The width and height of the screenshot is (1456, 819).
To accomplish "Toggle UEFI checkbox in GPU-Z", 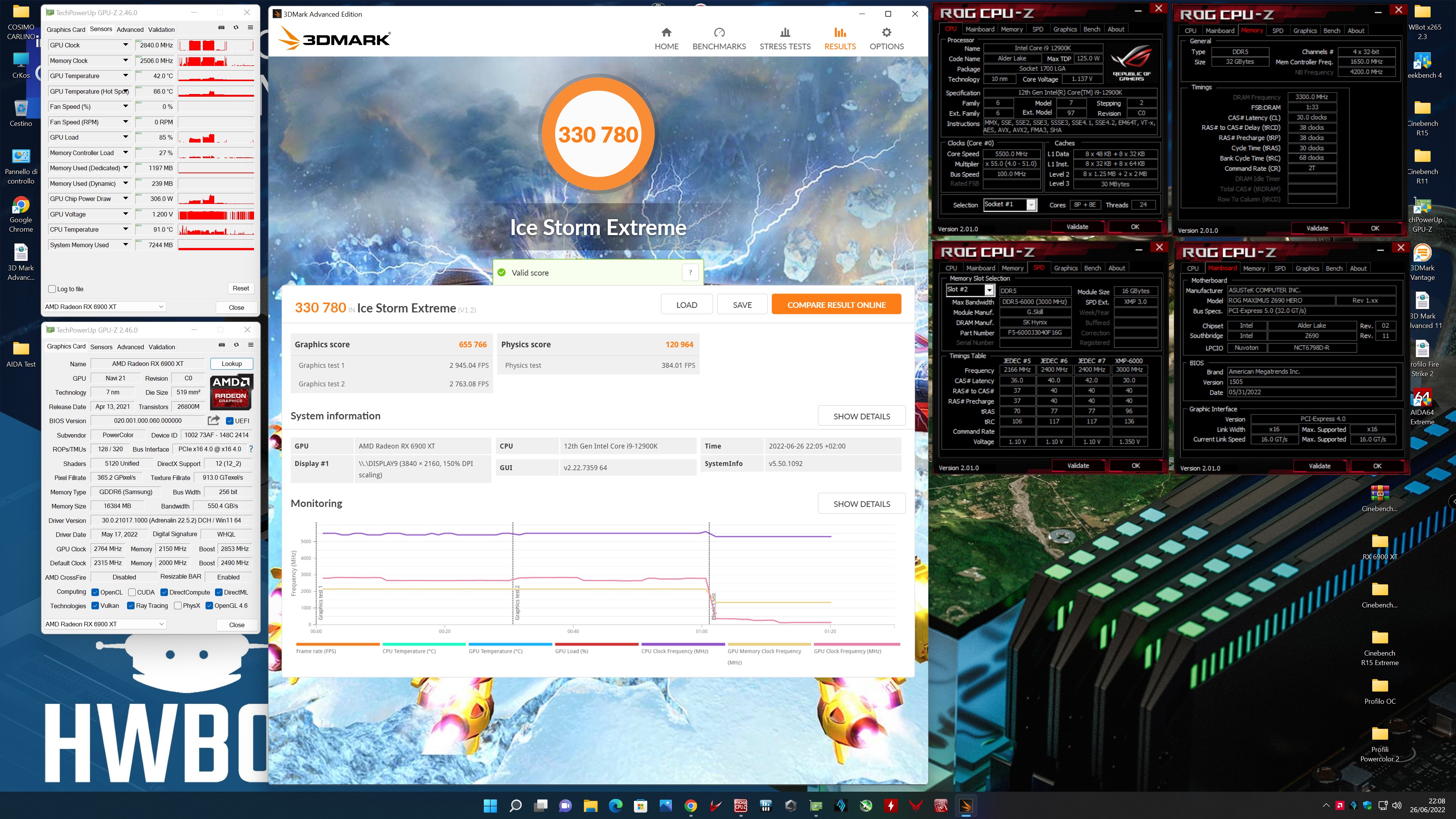I will 230,420.
